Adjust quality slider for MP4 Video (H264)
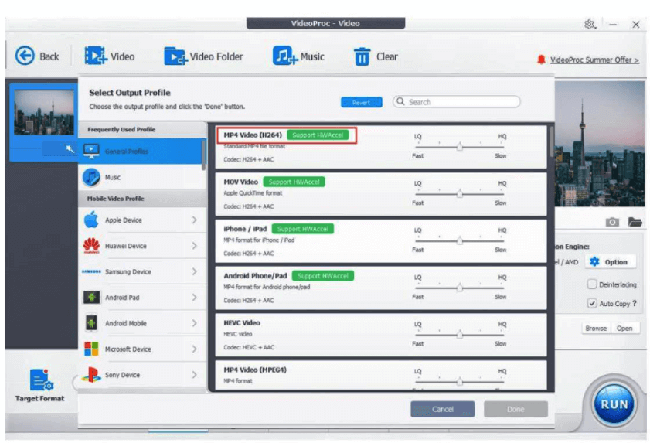650x443 pixels. (x=459, y=146)
